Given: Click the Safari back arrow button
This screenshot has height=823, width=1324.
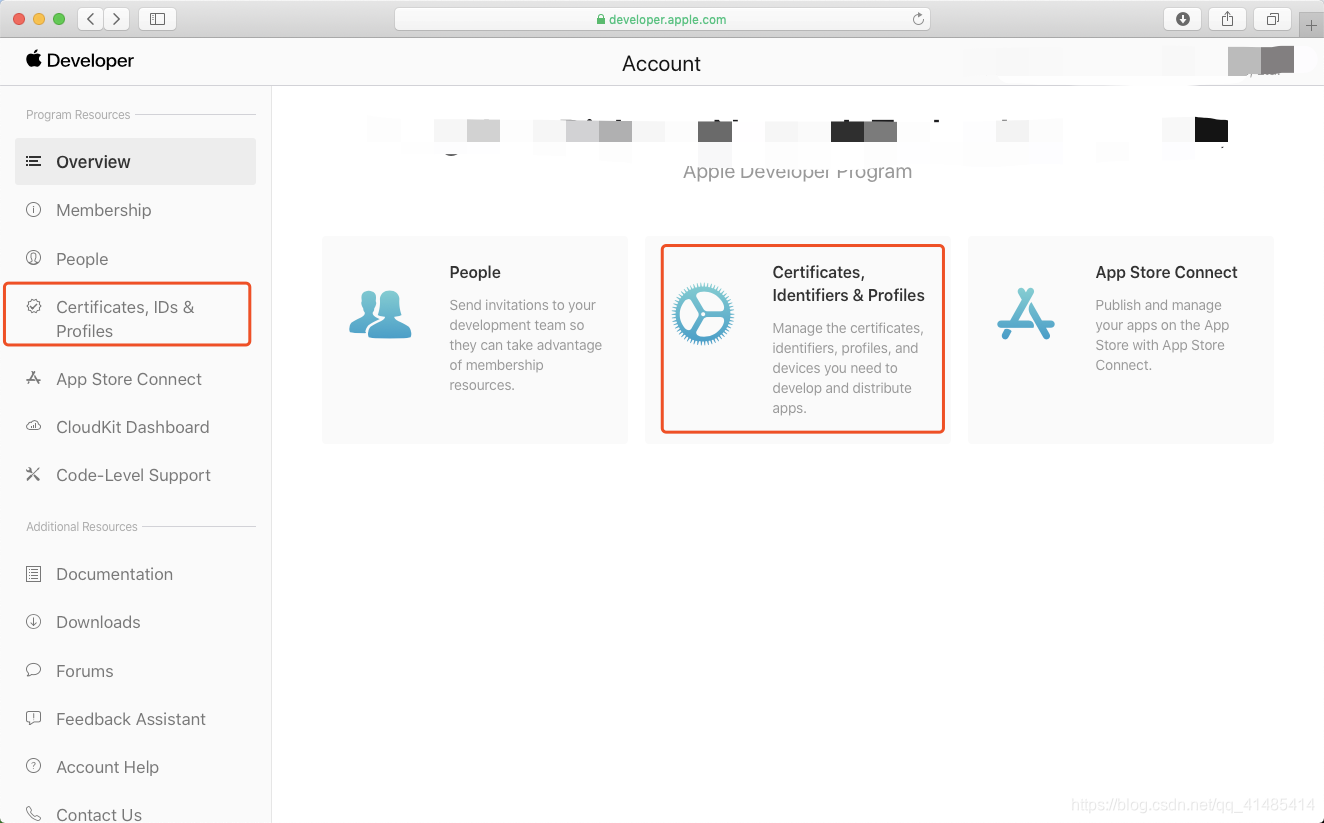Looking at the screenshot, I should (91, 19).
